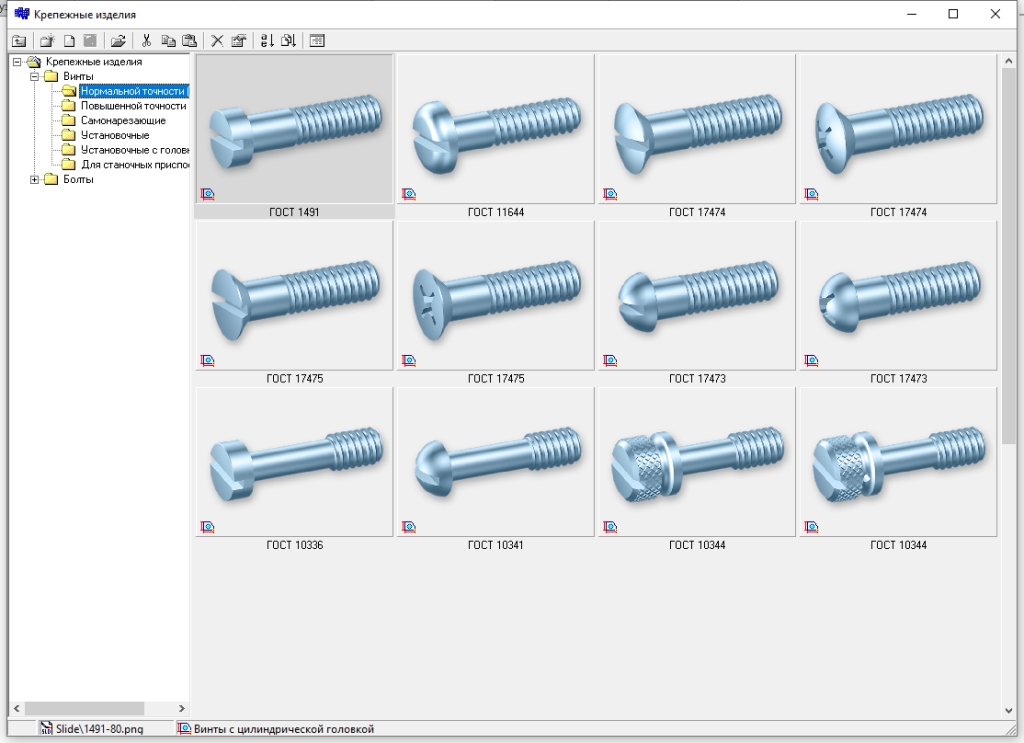Expand the Болты folder node
This screenshot has height=743, width=1024.
35,180
